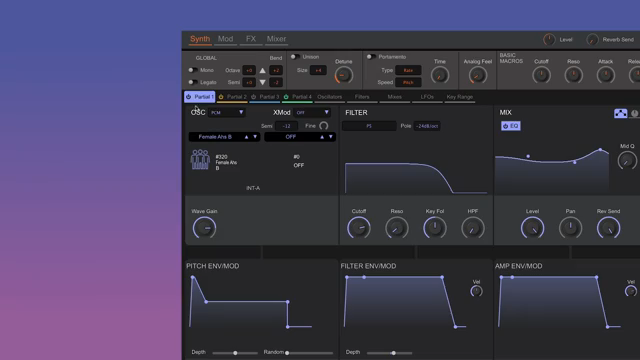Click the Filter Env Depth slider
The width and height of the screenshot is (640, 360).
390,353
